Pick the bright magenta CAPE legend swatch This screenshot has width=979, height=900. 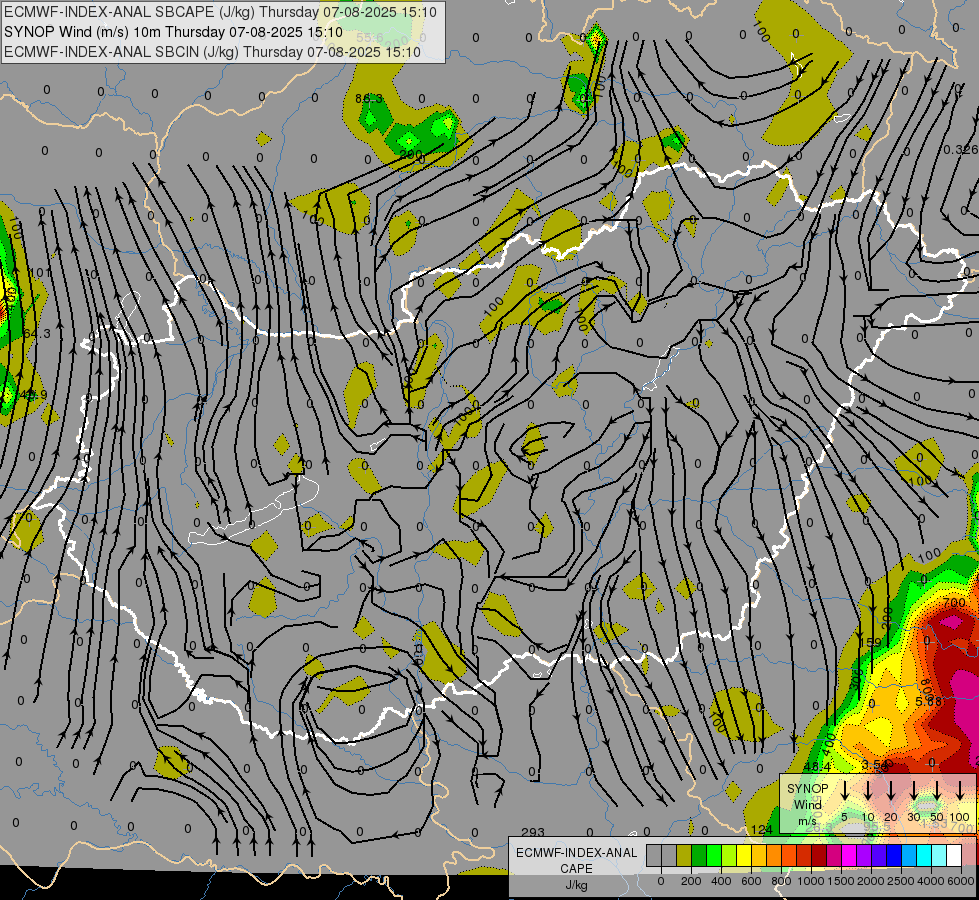[x=849, y=855]
